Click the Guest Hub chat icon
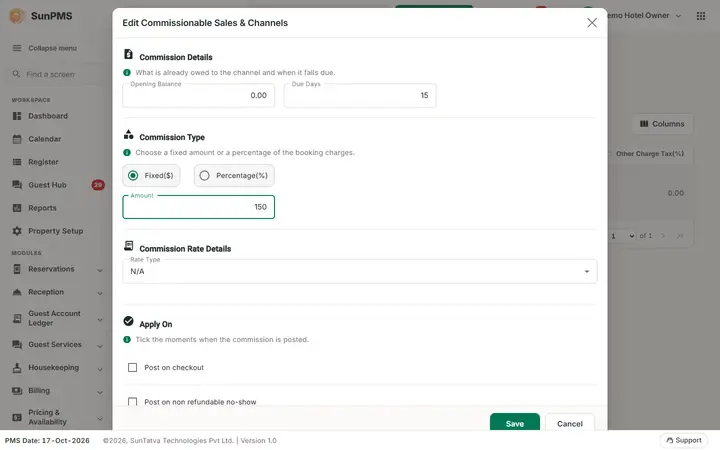This screenshot has height=450, width=720. point(17,185)
